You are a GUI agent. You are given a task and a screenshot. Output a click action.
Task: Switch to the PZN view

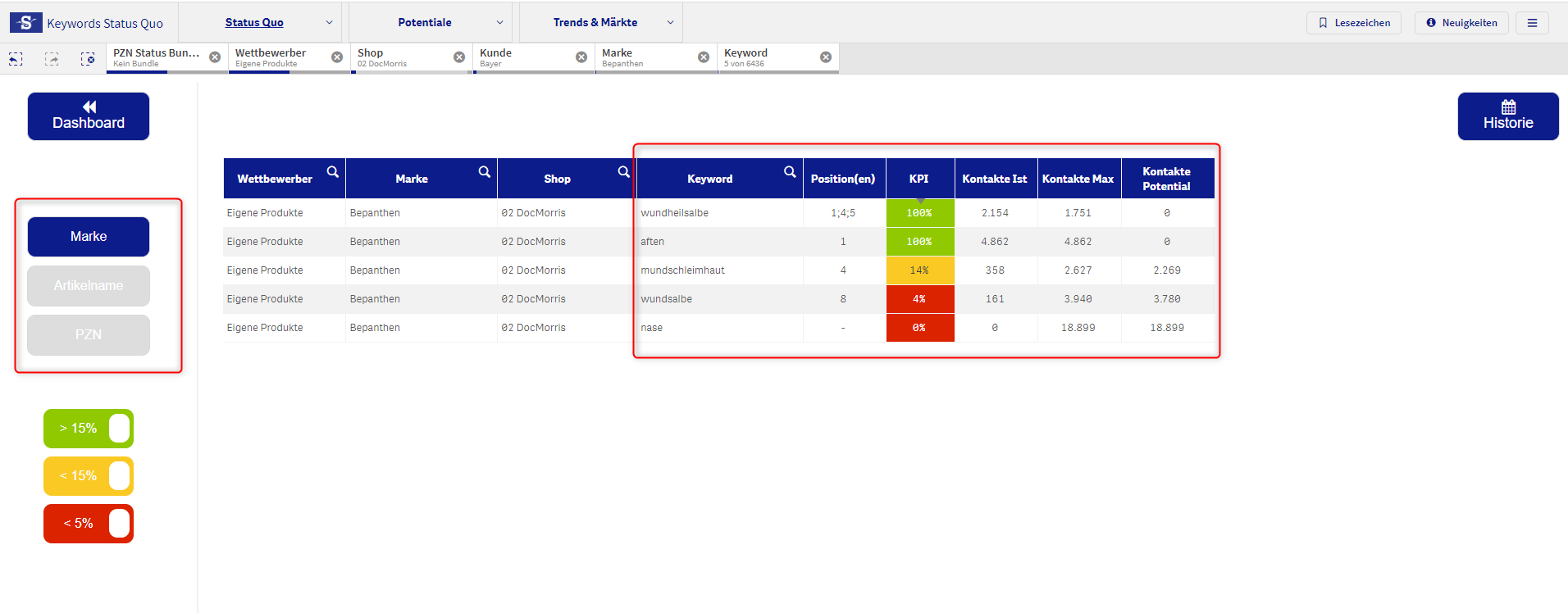pyautogui.click(x=89, y=335)
